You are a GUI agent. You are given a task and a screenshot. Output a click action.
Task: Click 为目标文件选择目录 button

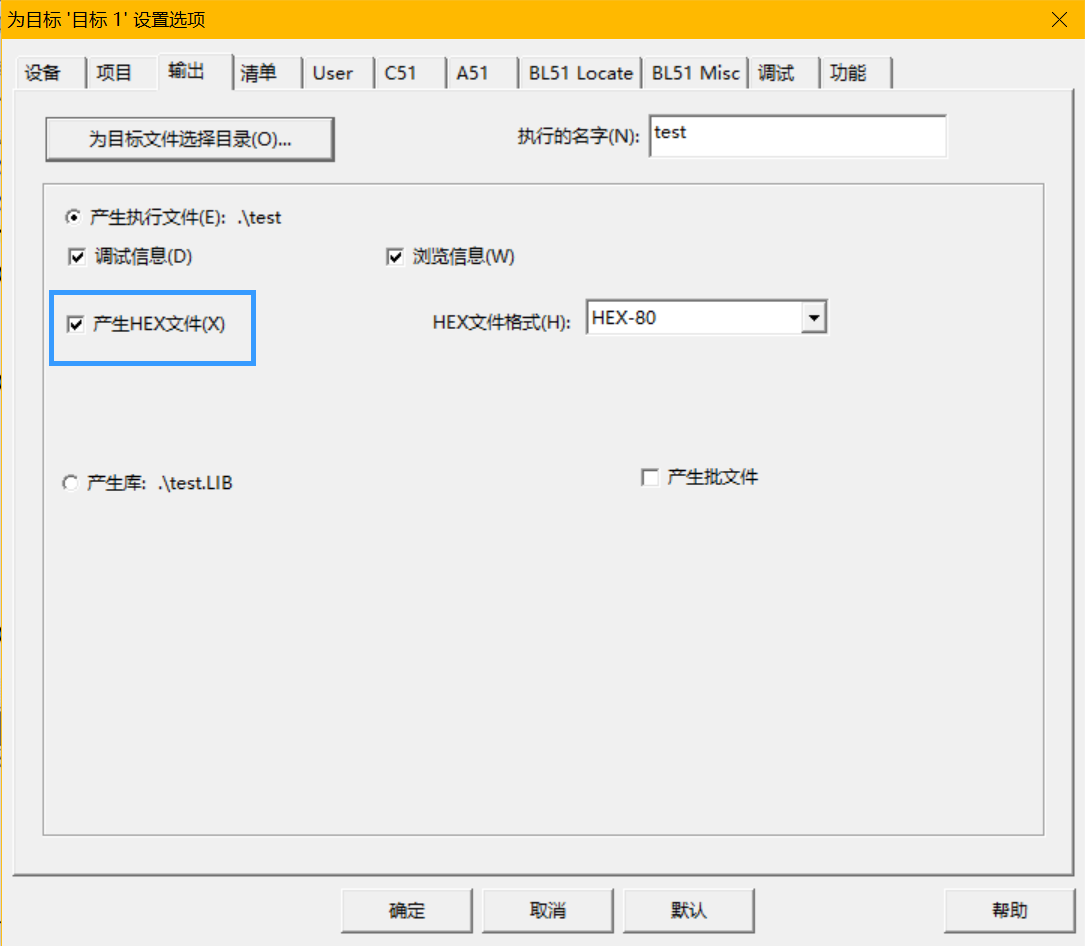click(x=190, y=140)
